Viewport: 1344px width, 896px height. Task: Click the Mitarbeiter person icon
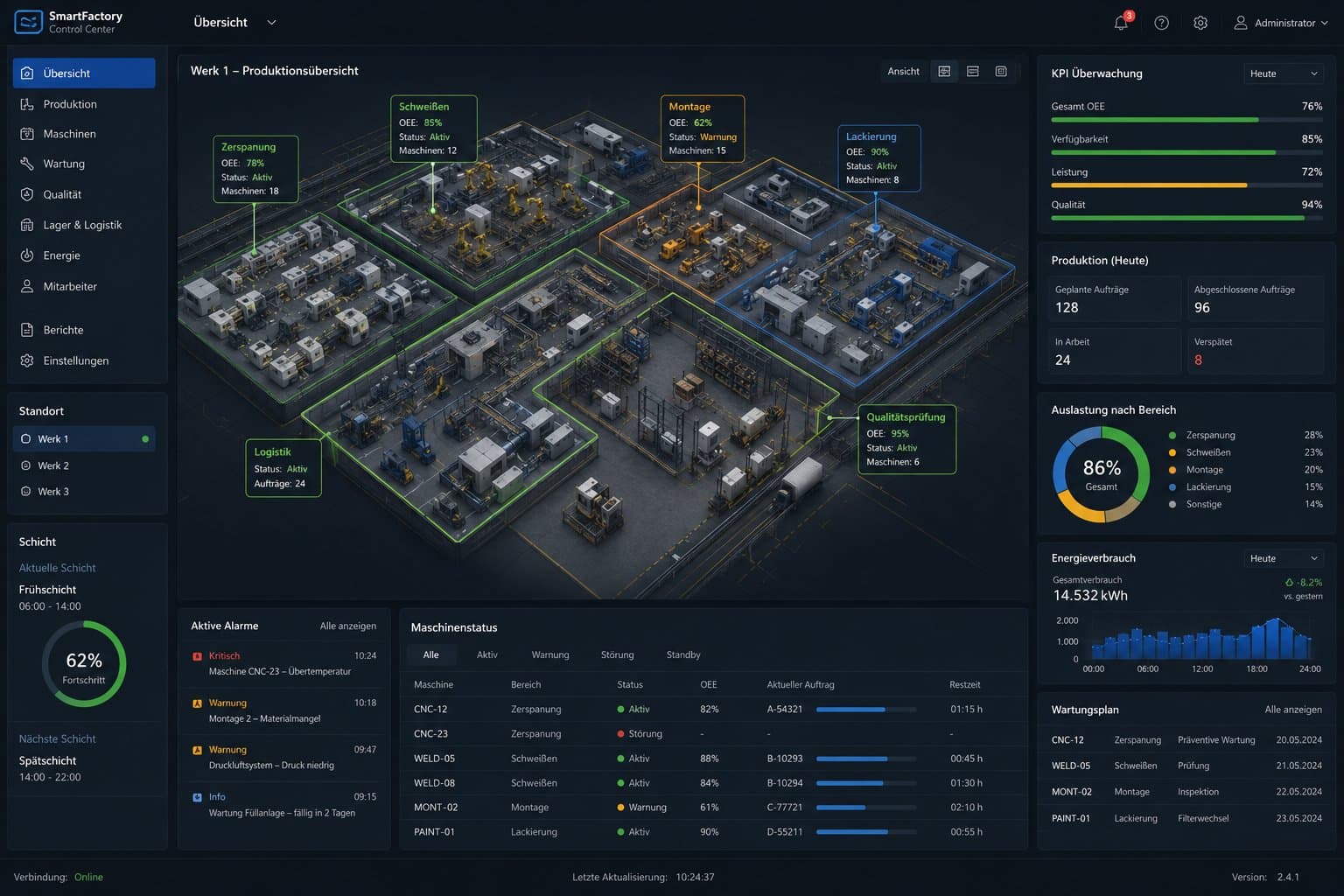pos(27,286)
